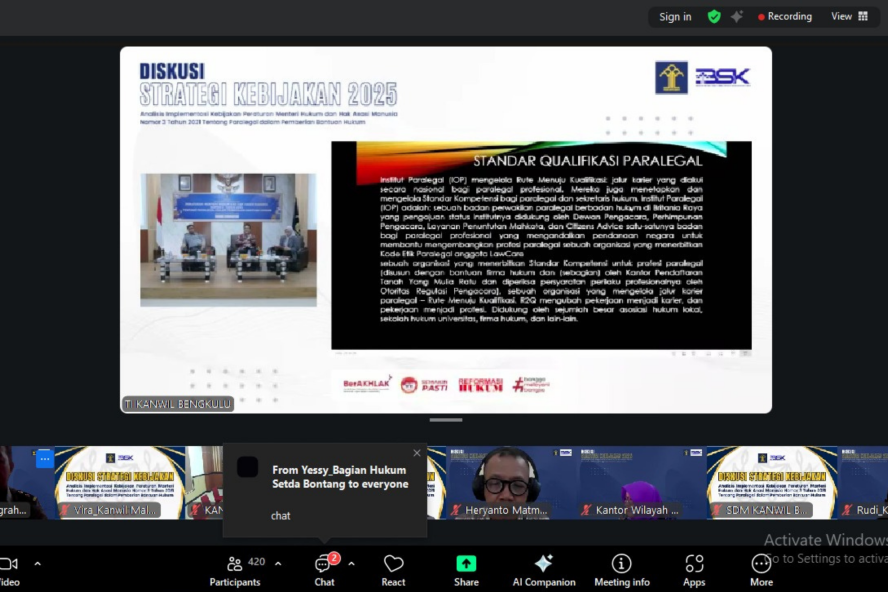
Task: Open AI Companion from the toolbar
Action: [543, 569]
